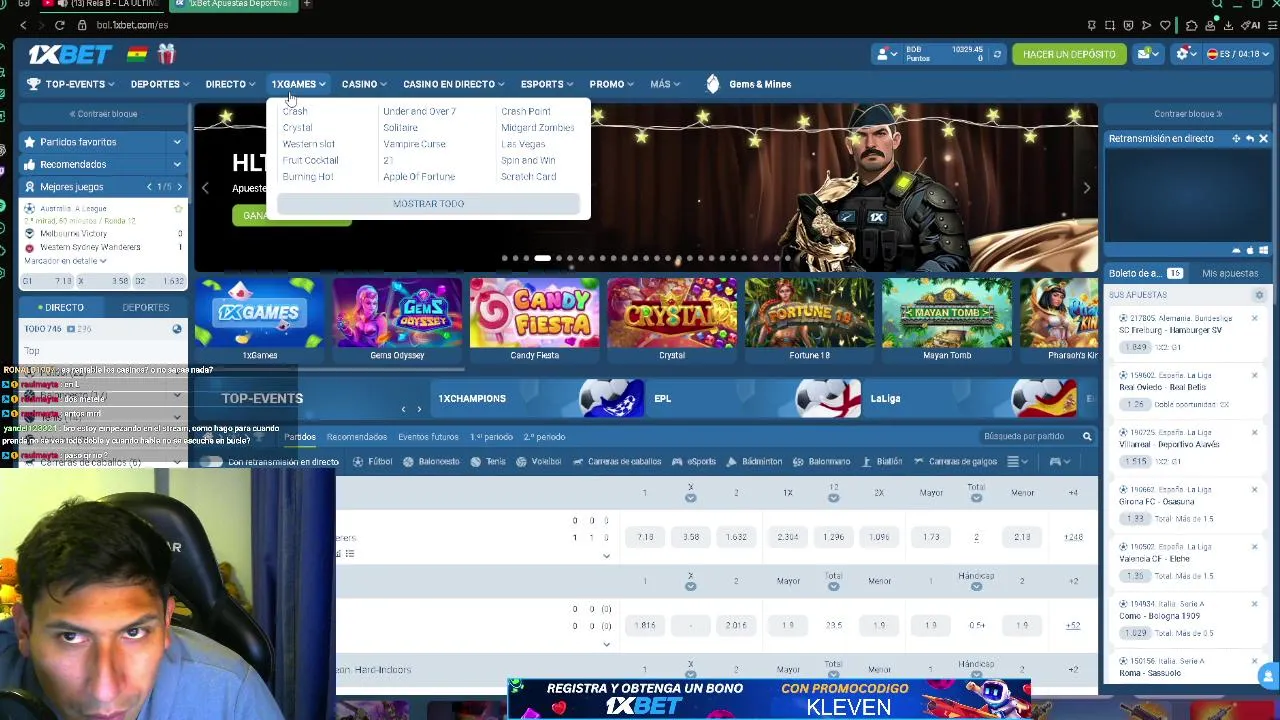Image resolution: width=1280 pixels, height=720 pixels.
Task: Filter by Carreras de caballos
Action: (x=617, y=462)
